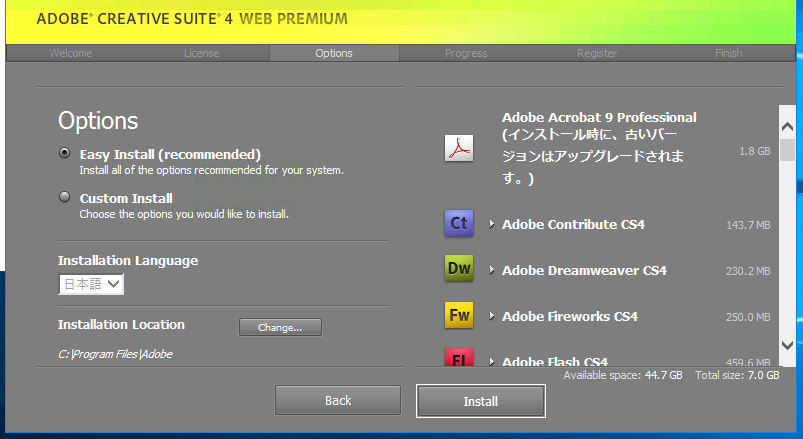Click the Dreamweaver CS4 Dw icon
Viewport: 803px width, 439px height.
coord(459,268)
